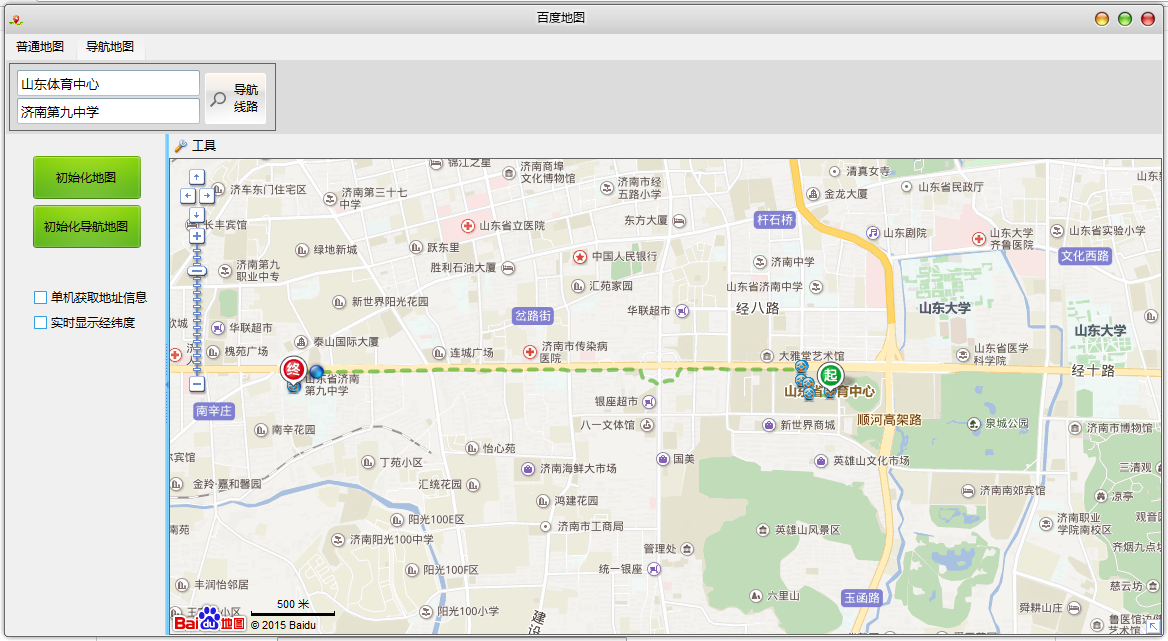
Task: Click the 初始化地图 button
Action: 86,177
